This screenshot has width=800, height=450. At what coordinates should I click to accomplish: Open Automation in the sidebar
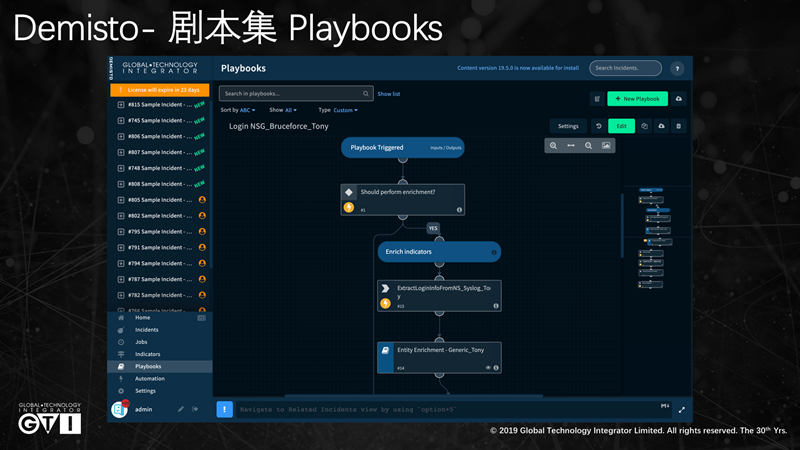click(x=149, y=379)
